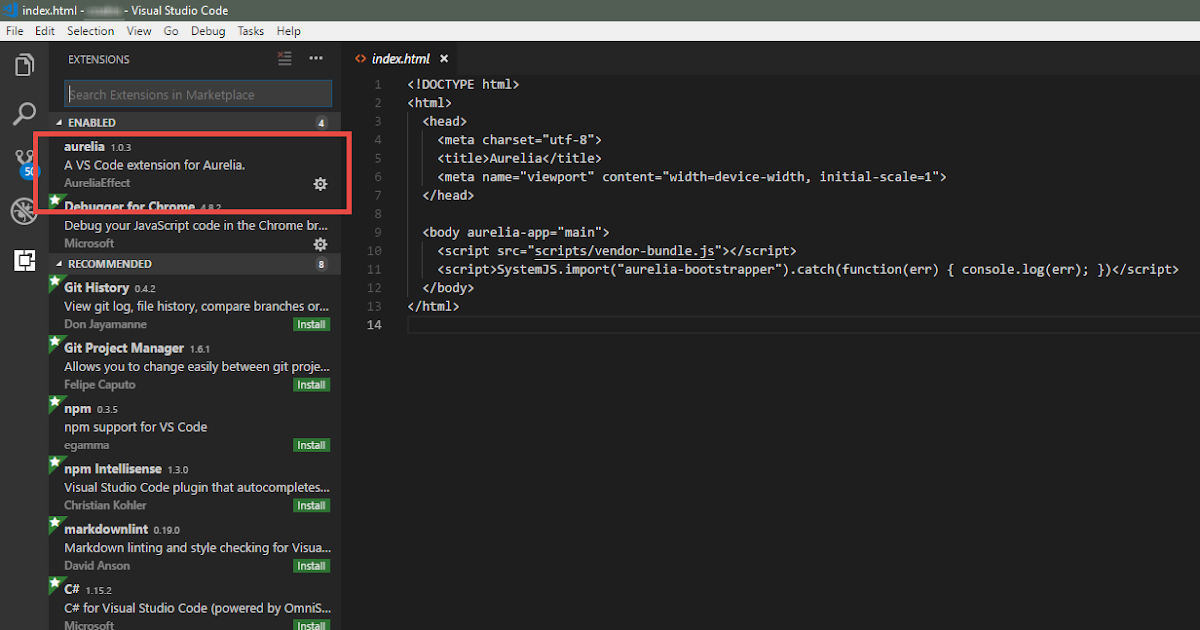The image size is (1200, 630).
Task: Open Source Control view with badge
Action: tap(24, 163)
